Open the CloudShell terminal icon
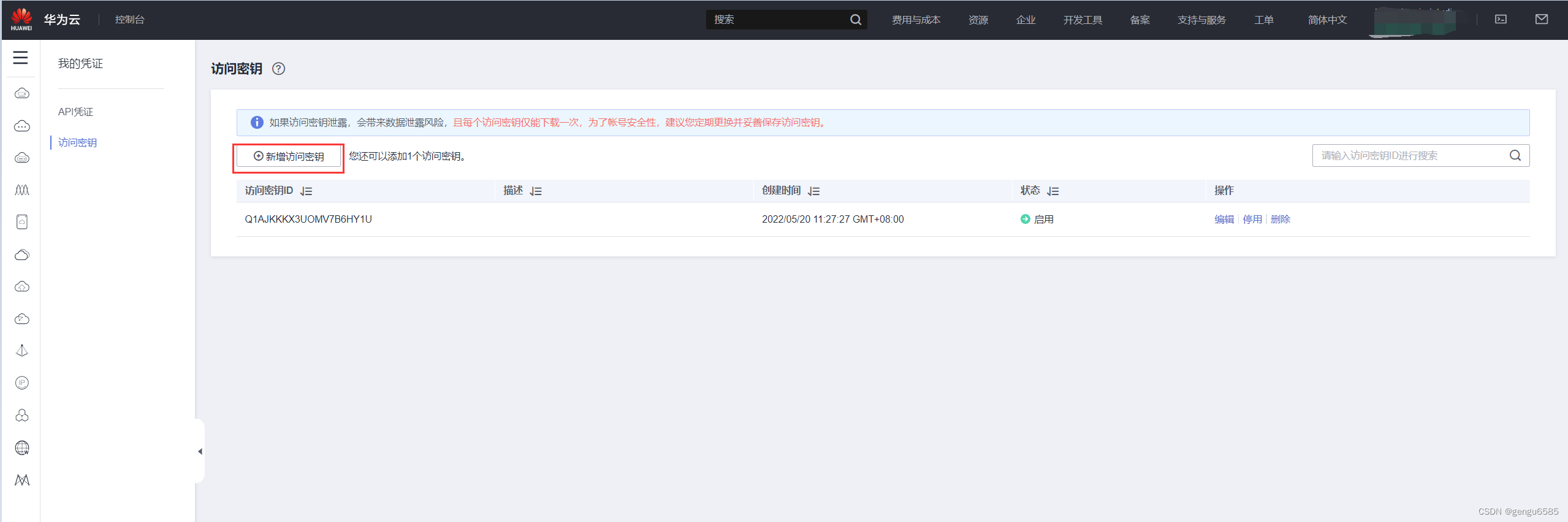Viewport: 1568px width, 522px height. coord(1501,20)
